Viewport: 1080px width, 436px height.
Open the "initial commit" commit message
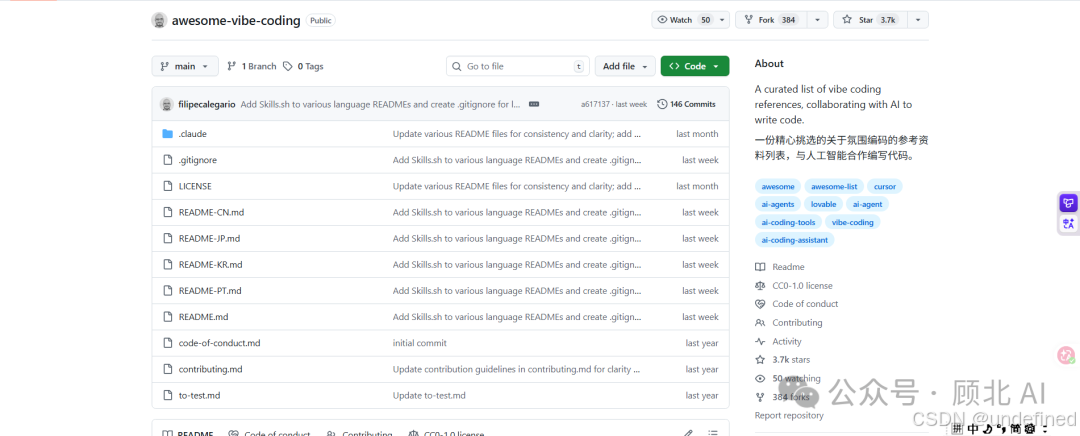coord(419,343)
